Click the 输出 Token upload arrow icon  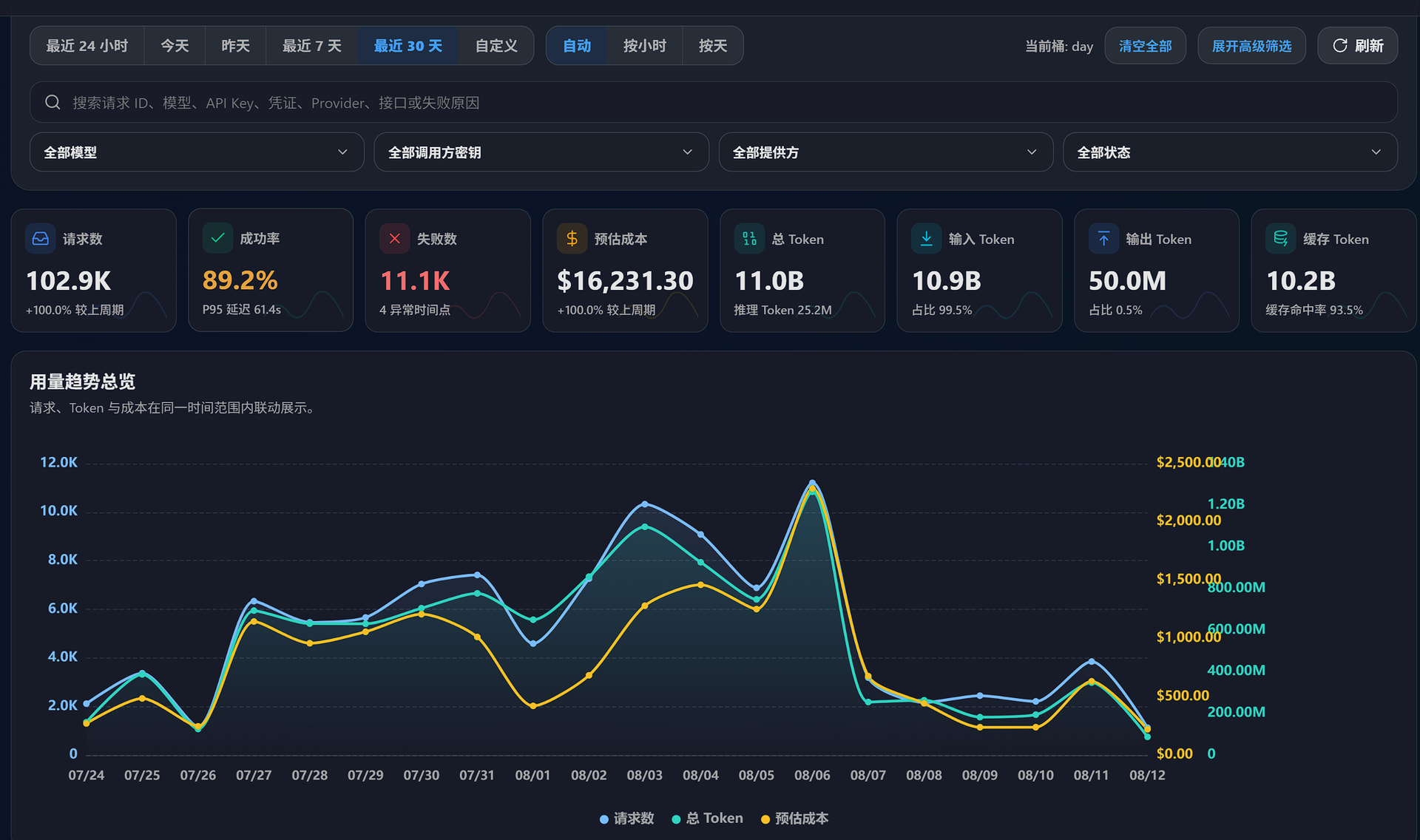(1103, 239)
